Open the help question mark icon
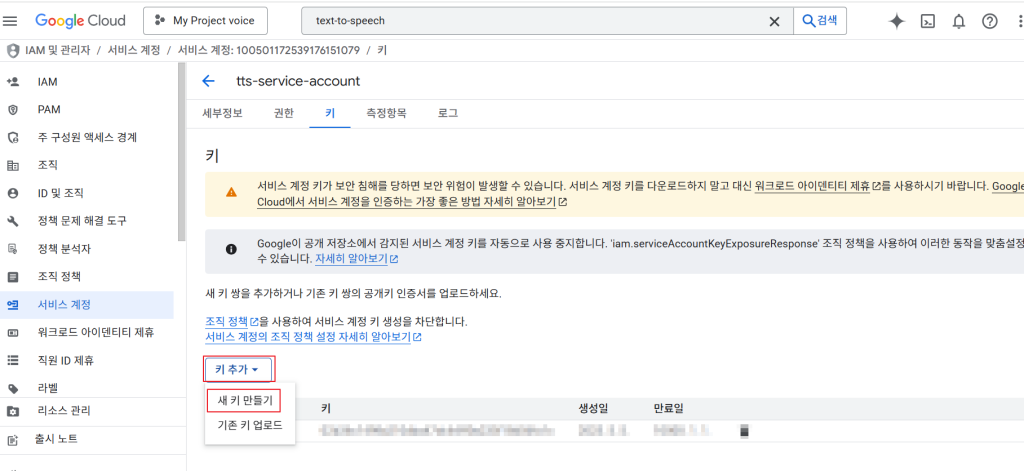This screenshot has width=1024, height=471. click(x=990, y=21)
